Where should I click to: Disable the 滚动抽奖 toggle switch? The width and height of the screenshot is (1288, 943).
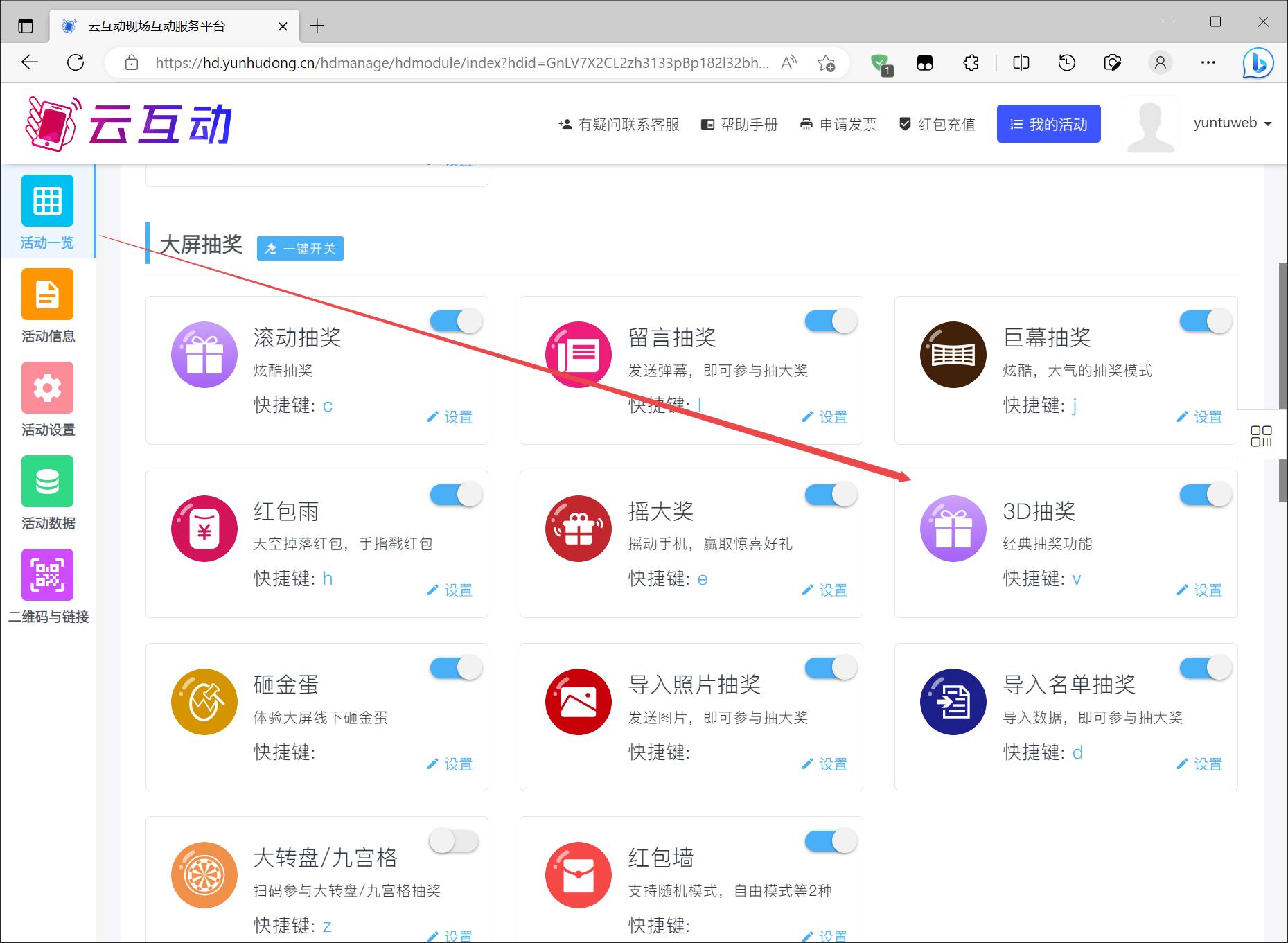click(x=456, y=321)
